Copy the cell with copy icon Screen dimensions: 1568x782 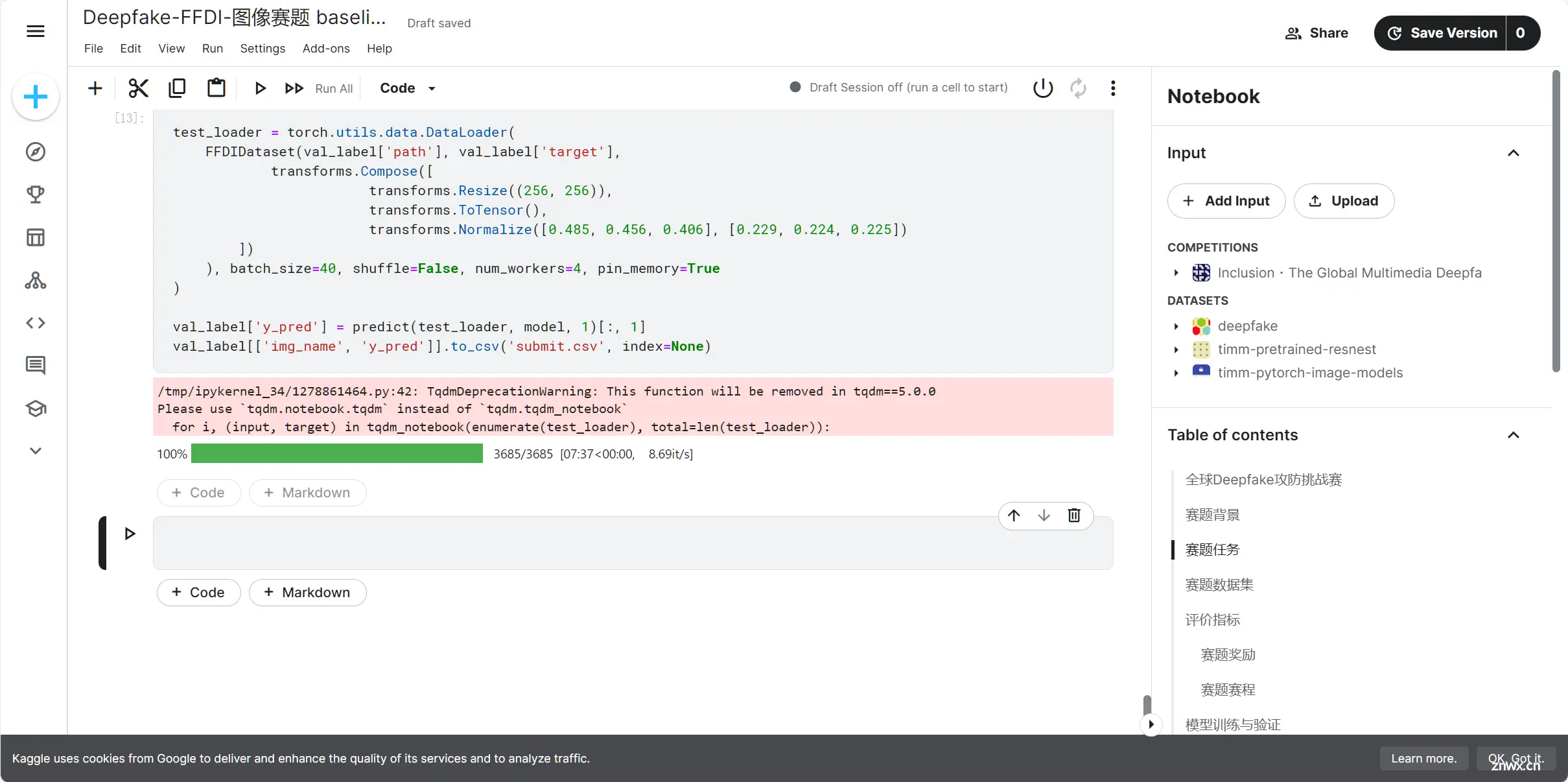177,88
